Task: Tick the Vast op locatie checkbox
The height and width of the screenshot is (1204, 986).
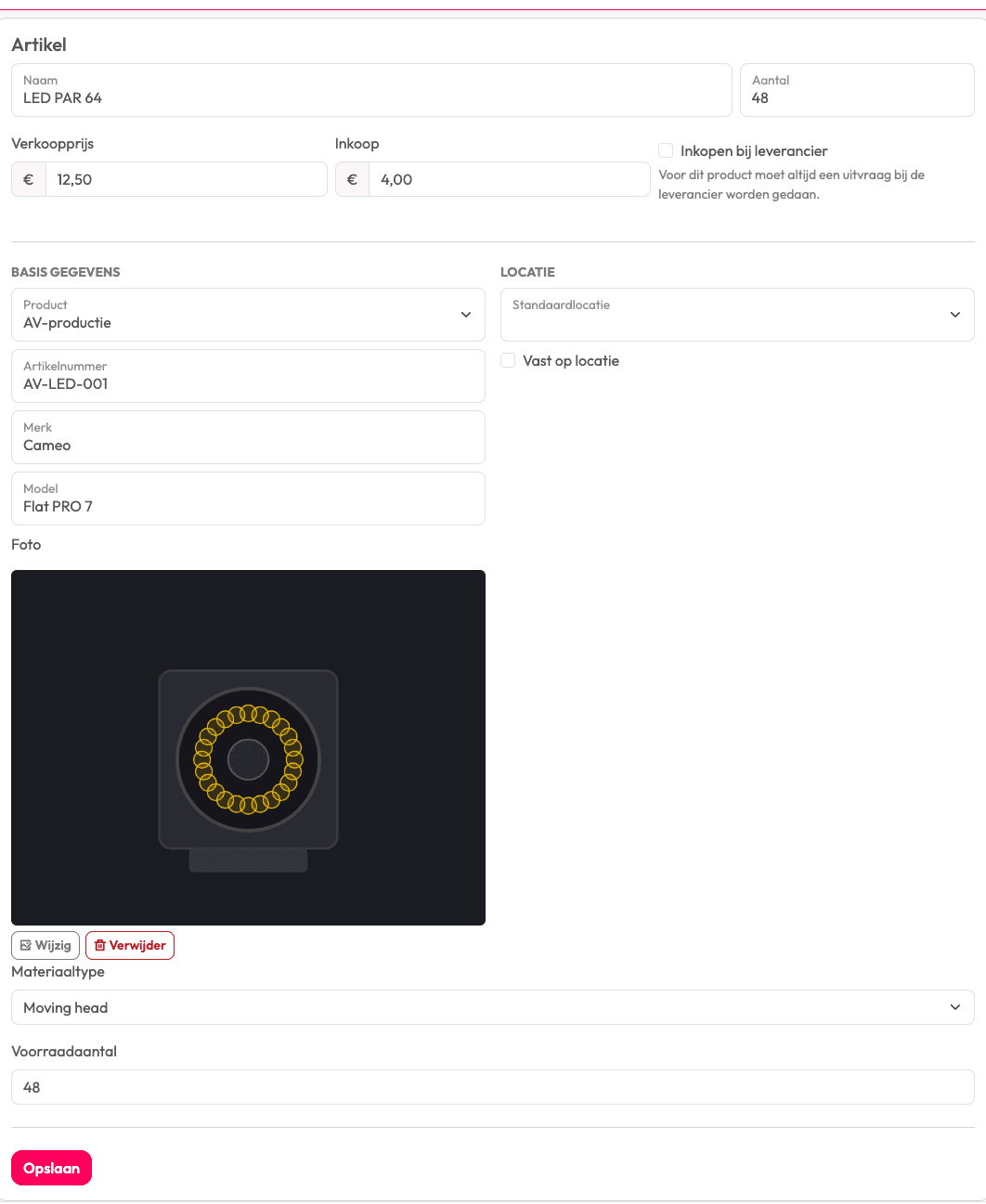Action: [508, 360]
